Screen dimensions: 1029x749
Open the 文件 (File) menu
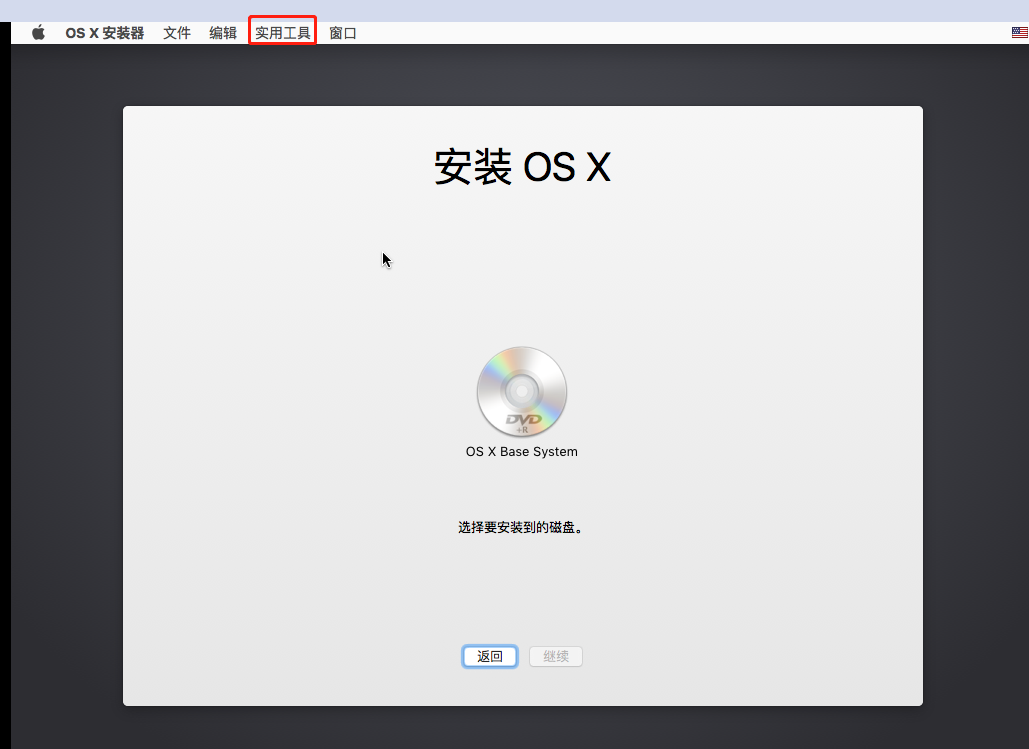[x=177, y=31]
